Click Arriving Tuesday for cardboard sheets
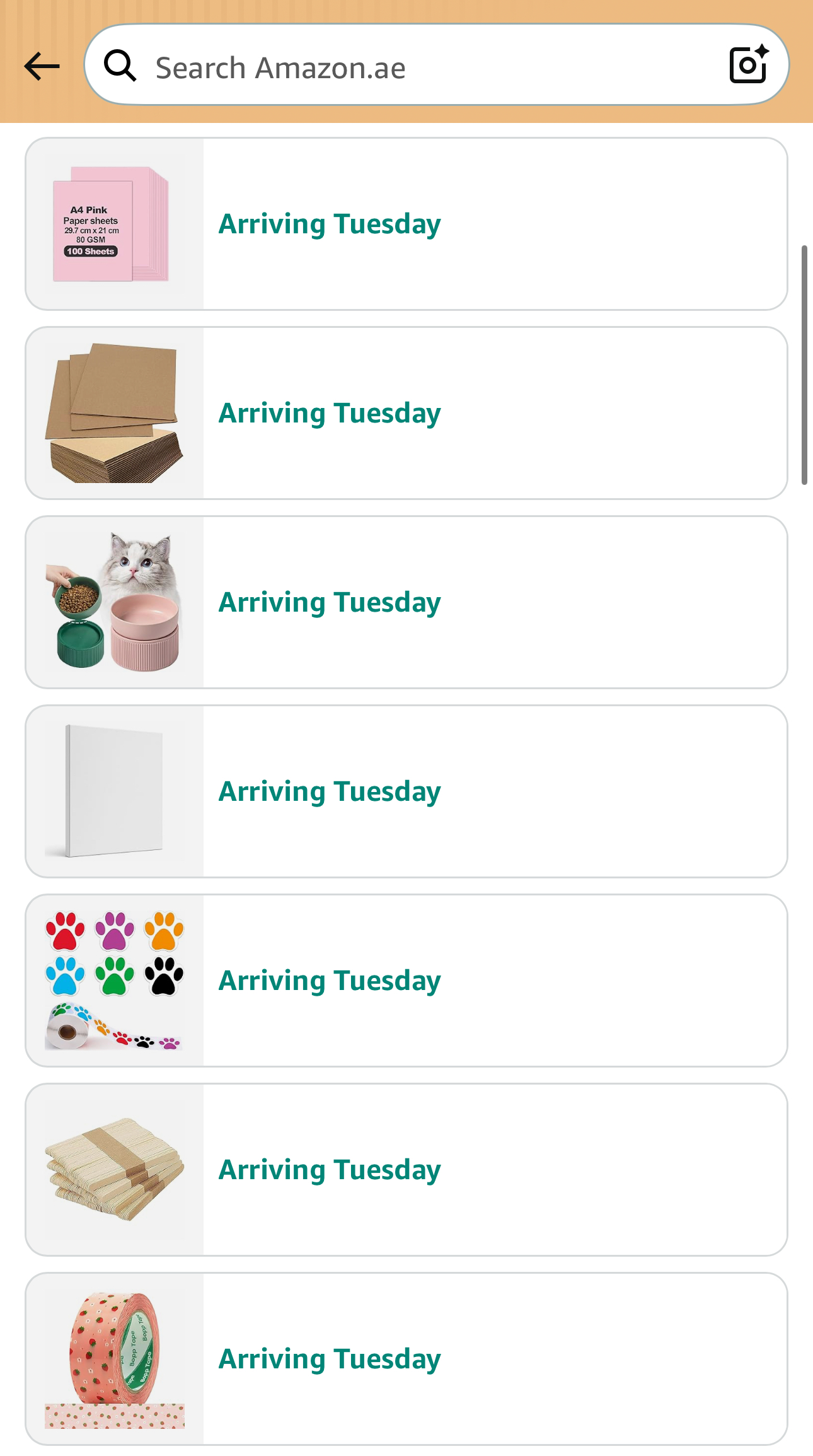 [330, 414]
